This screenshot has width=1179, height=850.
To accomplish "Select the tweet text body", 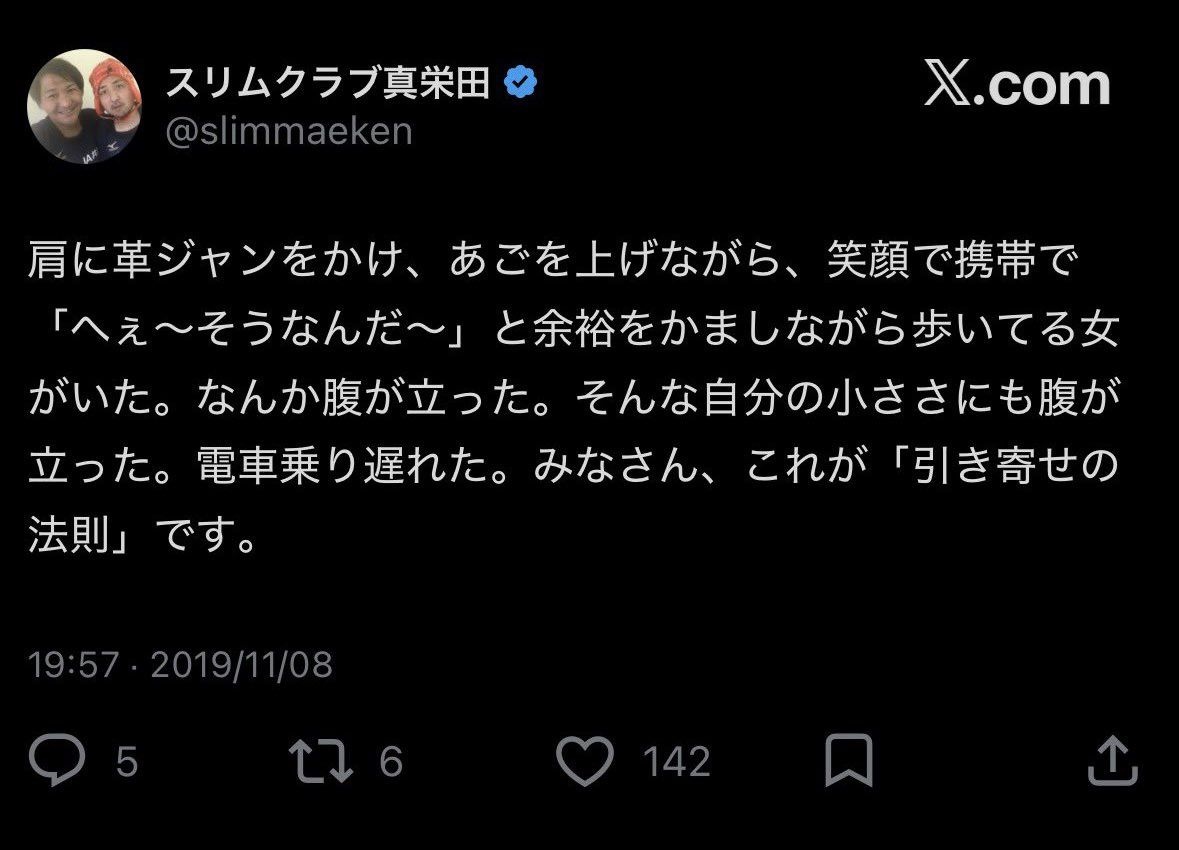I will (575, 390).
